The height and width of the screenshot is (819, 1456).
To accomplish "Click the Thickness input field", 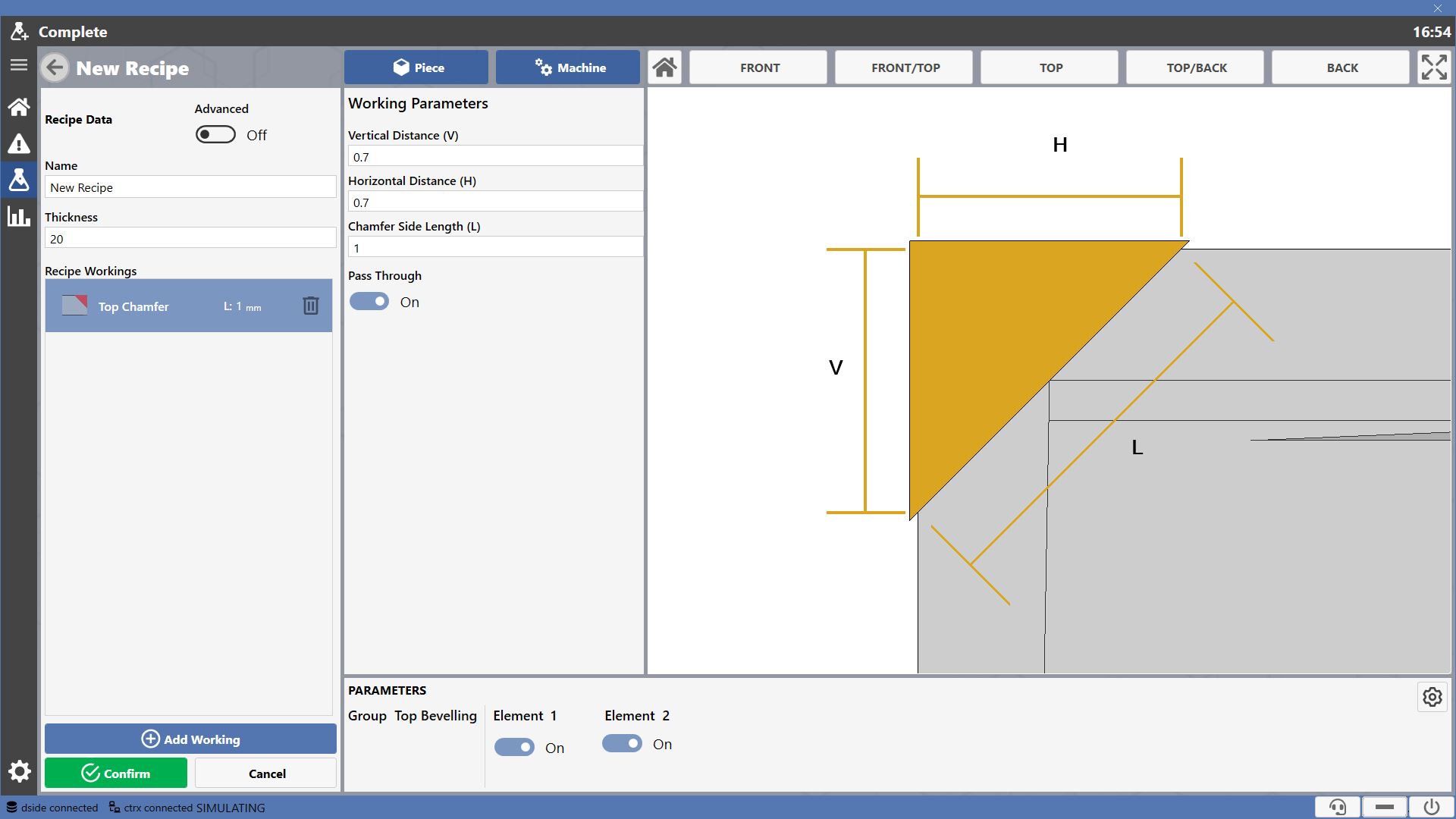I will click(x=190, y=238).
